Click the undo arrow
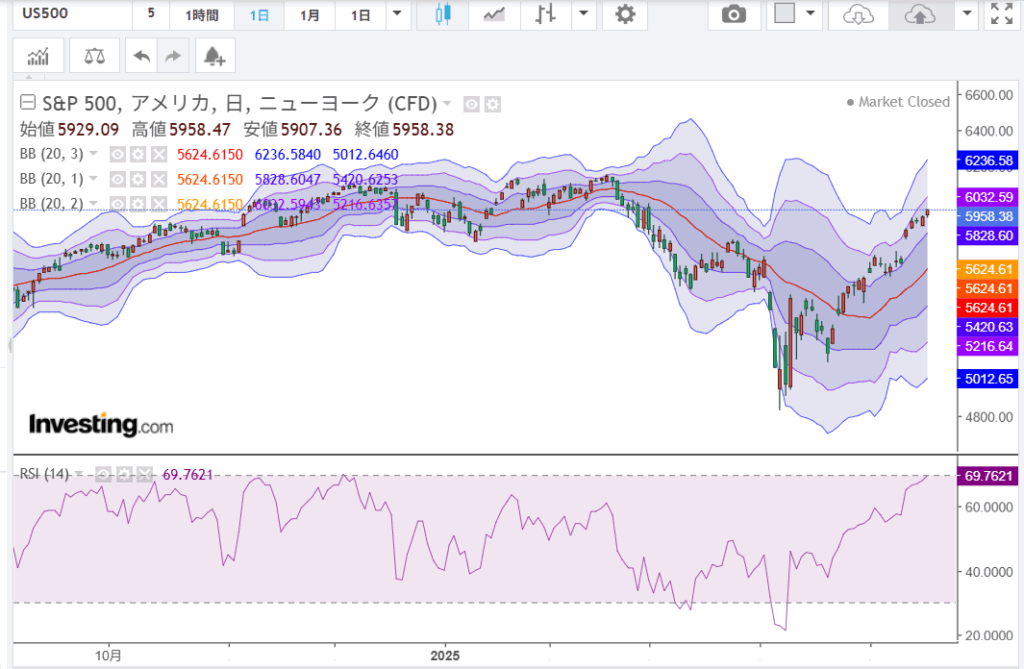 coord(141,56)
